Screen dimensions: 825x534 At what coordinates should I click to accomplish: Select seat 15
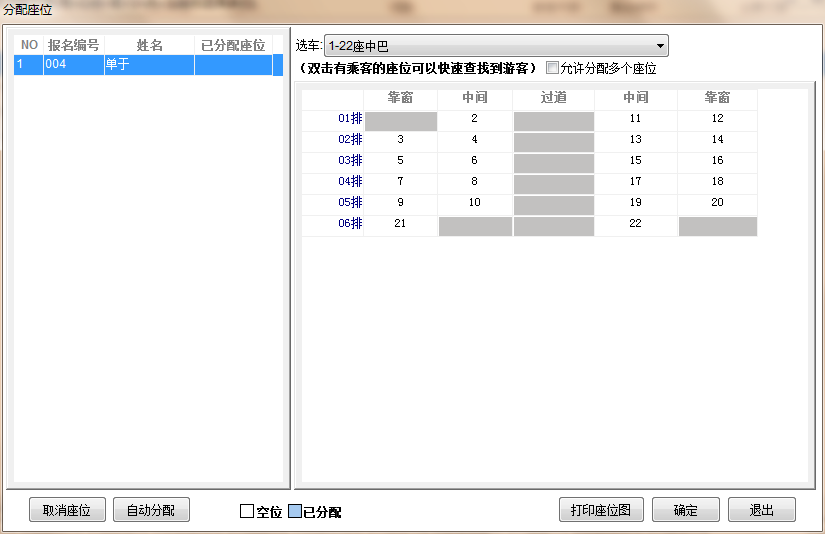(636, 161)
